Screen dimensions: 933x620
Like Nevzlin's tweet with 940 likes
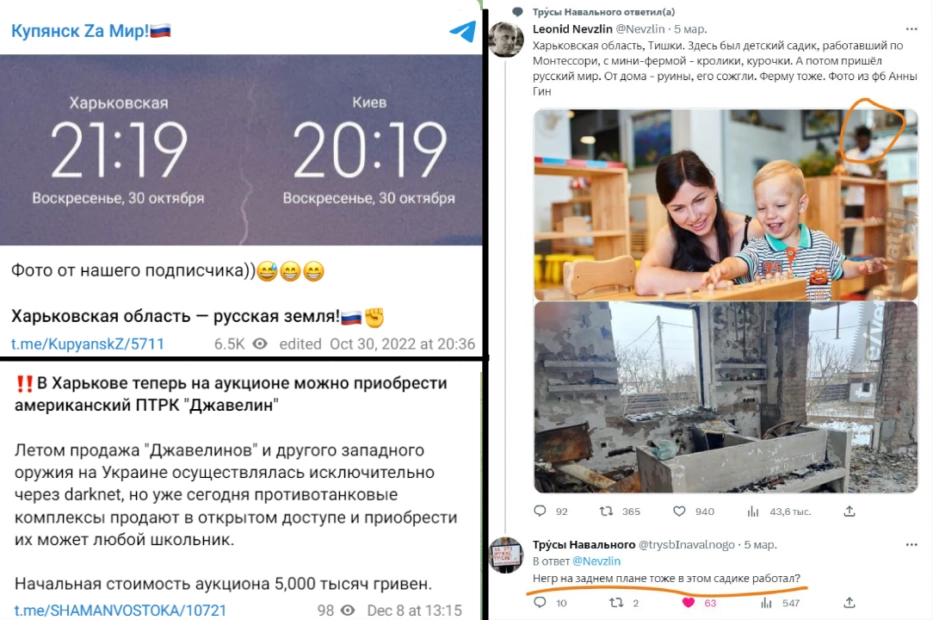coord(679,511)
